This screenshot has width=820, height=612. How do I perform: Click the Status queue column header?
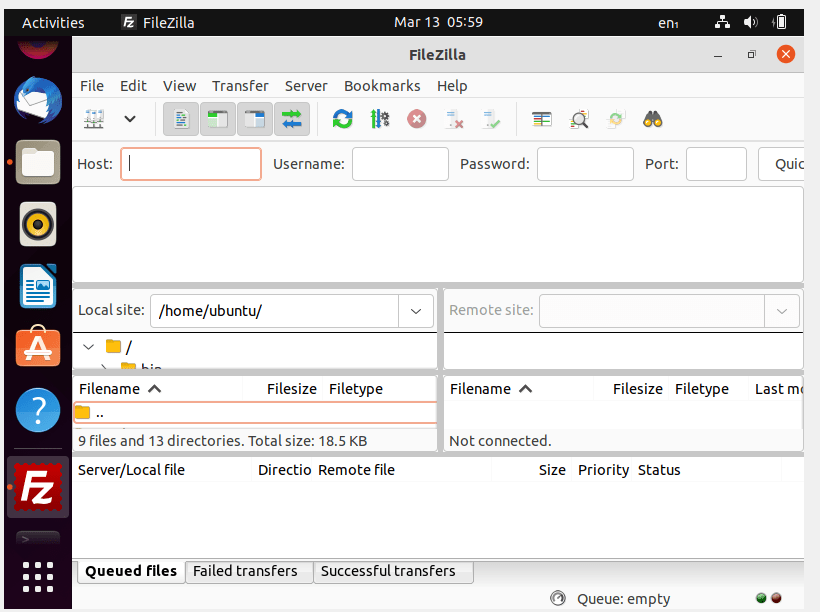click(708, 470)
